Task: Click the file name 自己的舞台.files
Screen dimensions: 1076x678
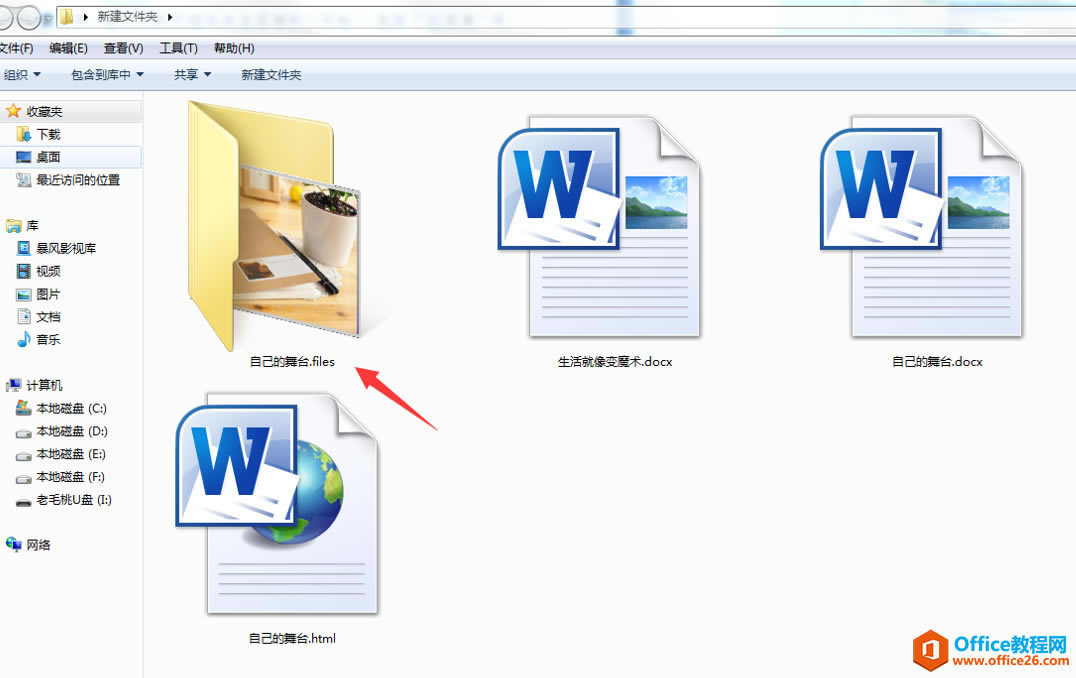Action: [292, 362]
